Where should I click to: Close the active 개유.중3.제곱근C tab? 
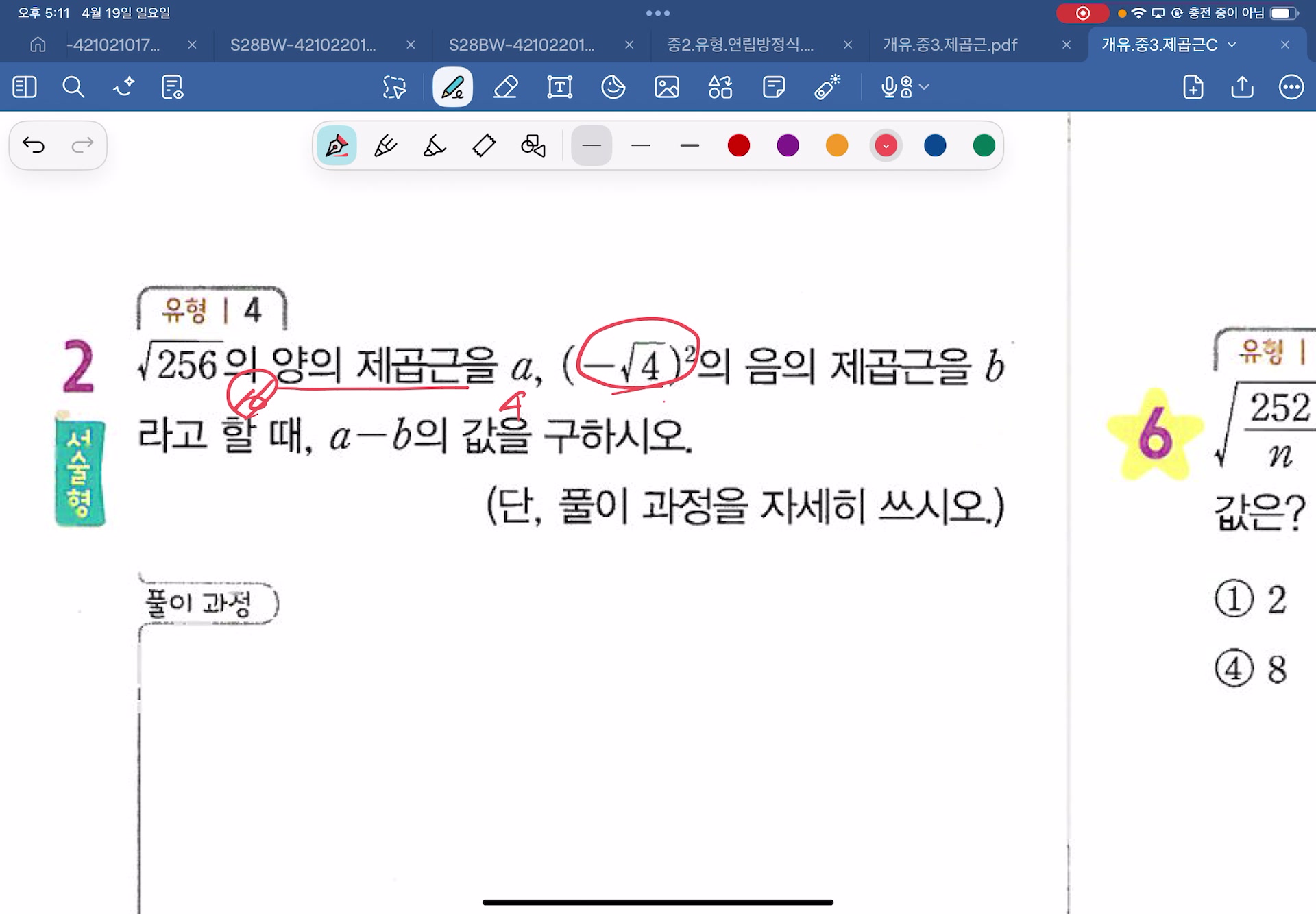[x=1285, y=45]
